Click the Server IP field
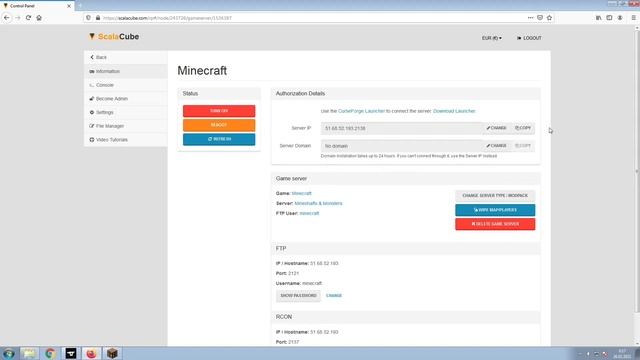Image resolution: width=640 pixels, height=360 pixels. click(x=401, y=128)
